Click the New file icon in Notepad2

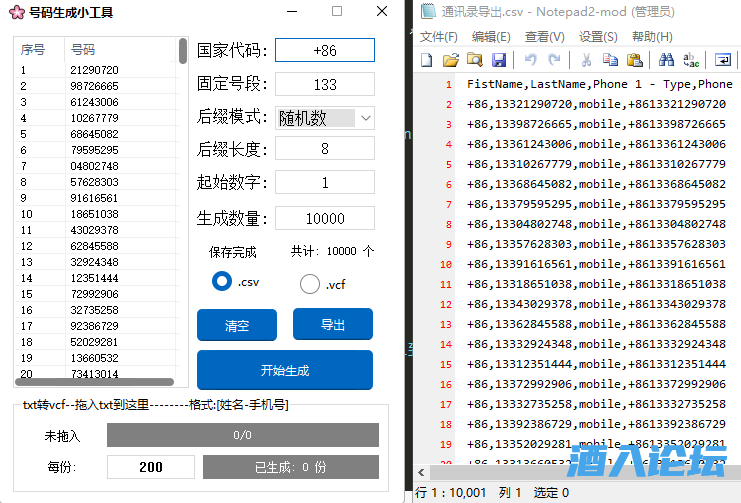[427, 60]
